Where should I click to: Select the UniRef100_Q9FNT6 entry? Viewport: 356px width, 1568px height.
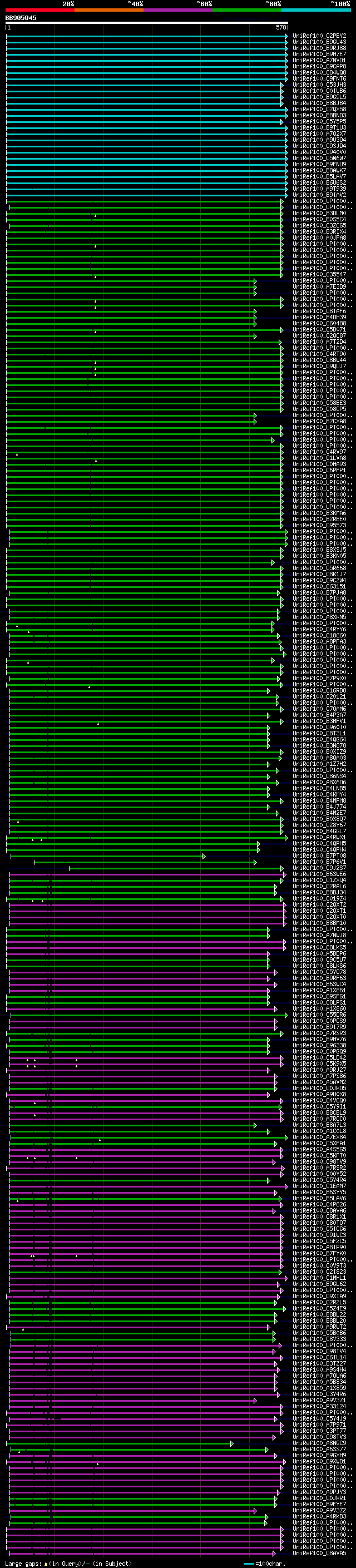[x=319, y=78]
